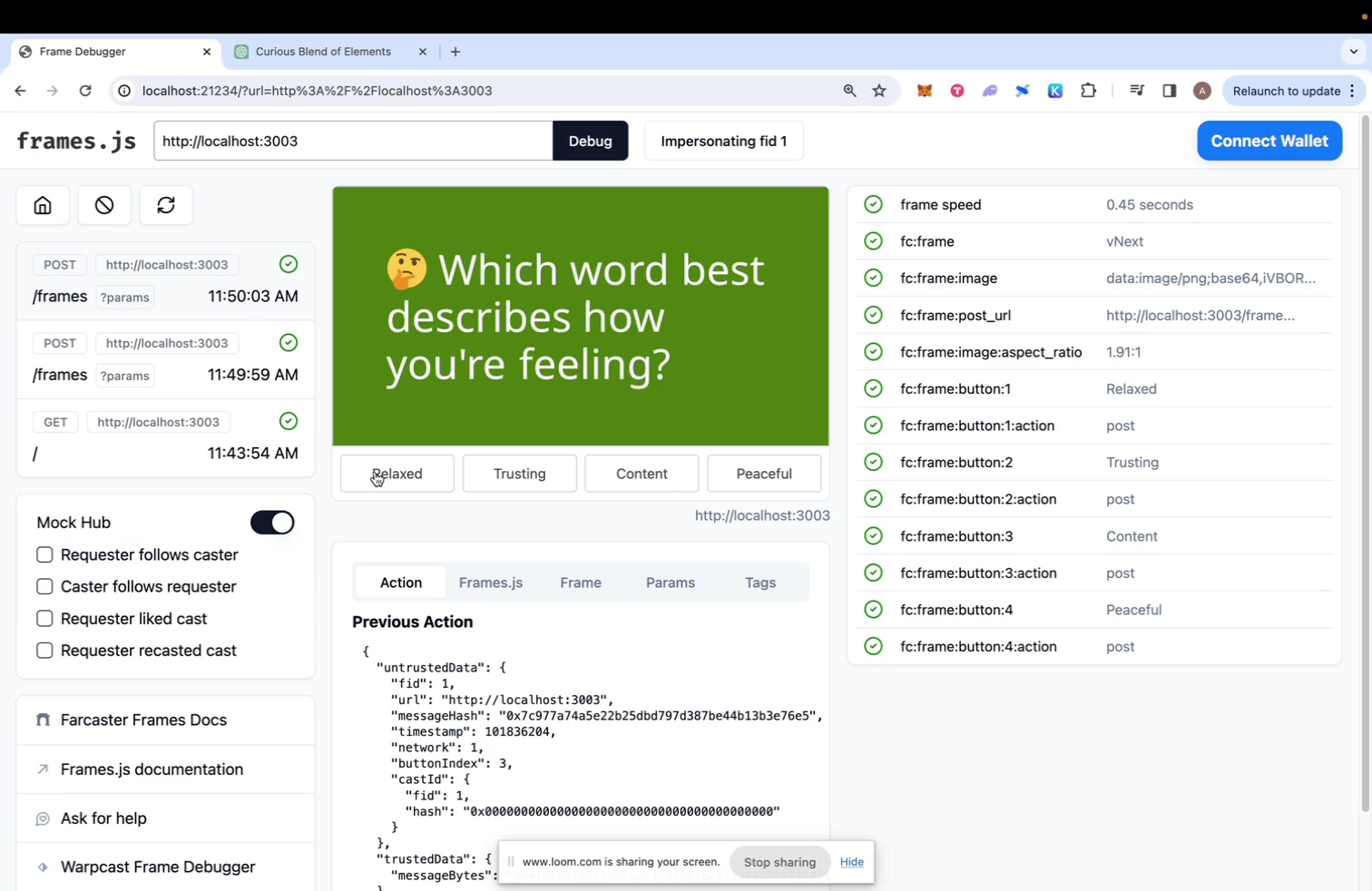Image resolution: width=1372 pixels, height=891 pixels.
Task: Toggle the Mock Hub switch
Action: (x=272, y=523)
